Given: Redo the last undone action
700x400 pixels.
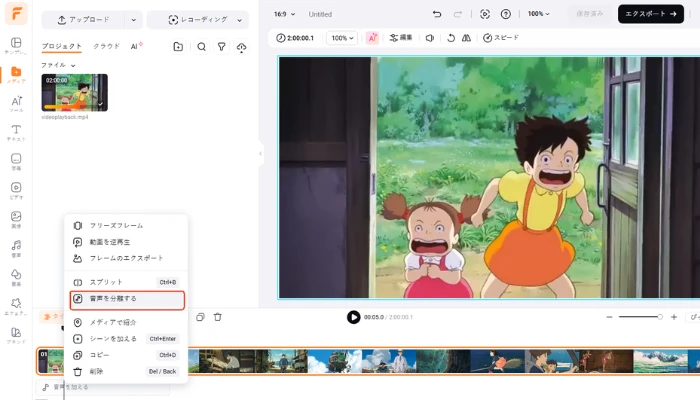Looking at the screenshot, I should point(458,14).
